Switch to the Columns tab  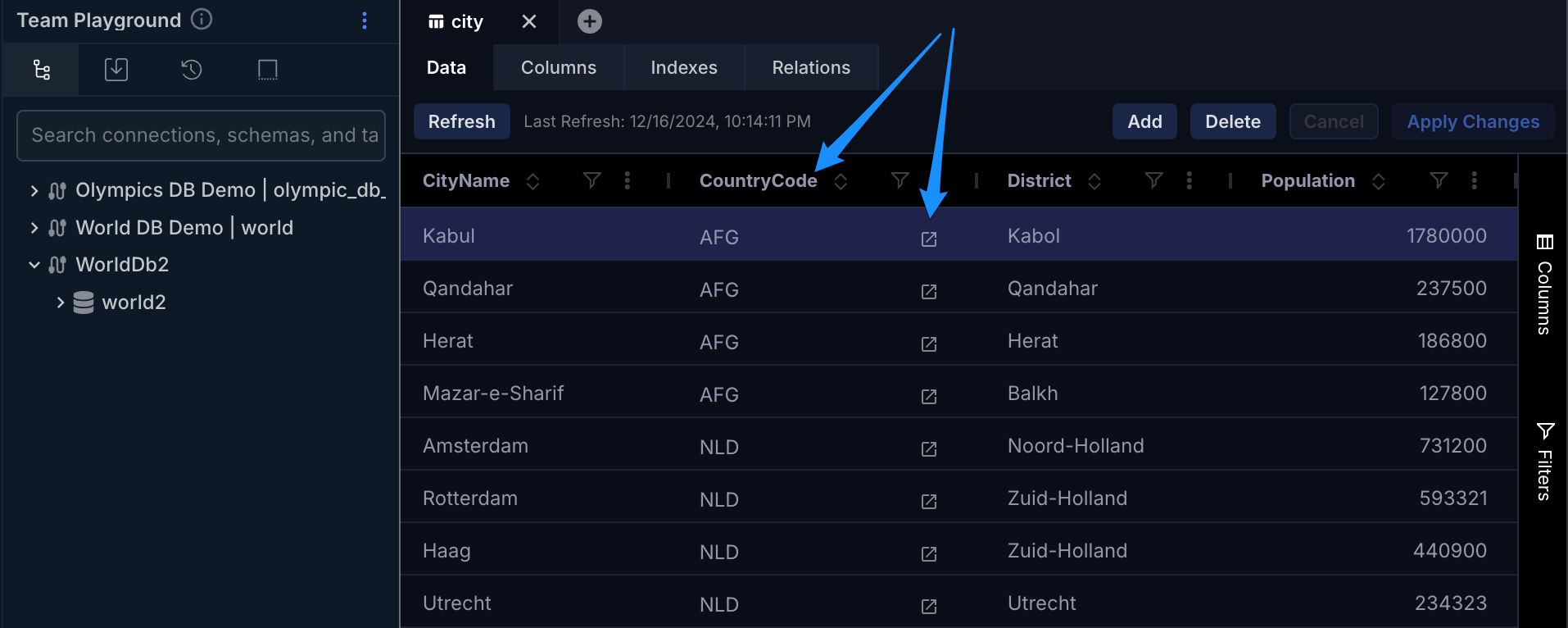(x=558, y=68)
